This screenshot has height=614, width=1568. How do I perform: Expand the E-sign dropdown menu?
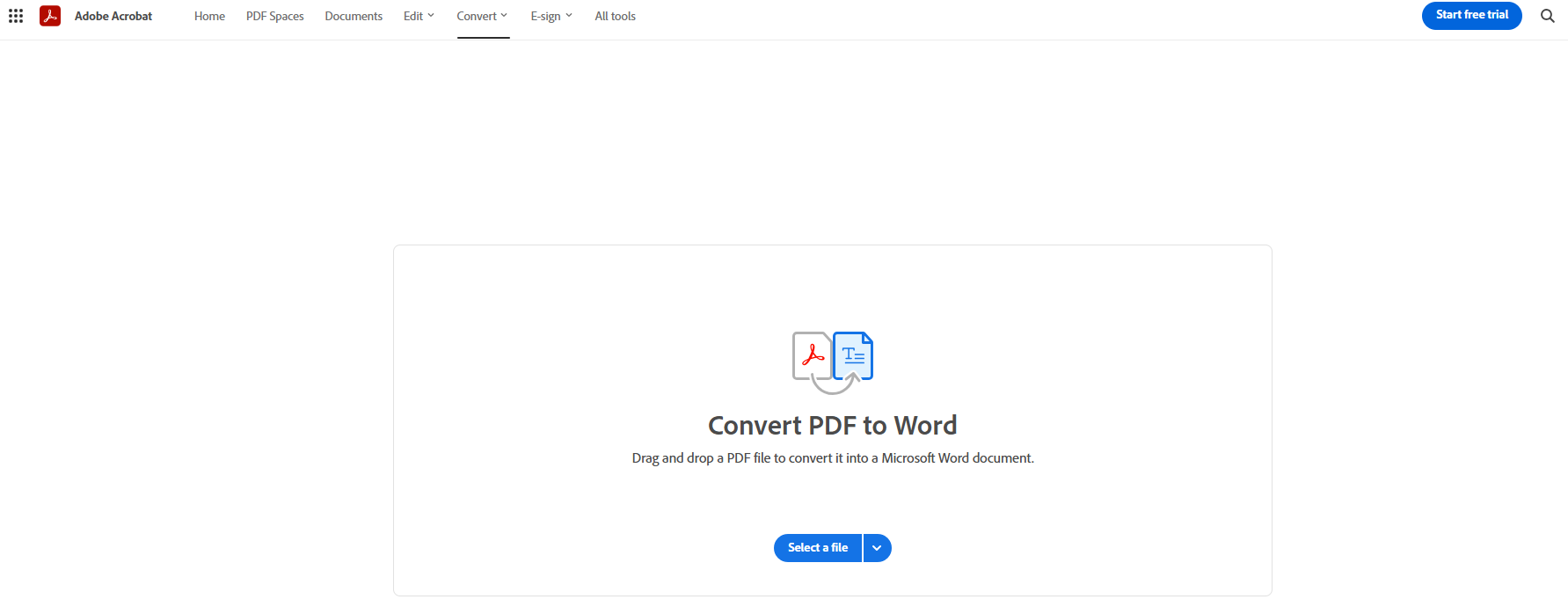(x=551, y=16)
